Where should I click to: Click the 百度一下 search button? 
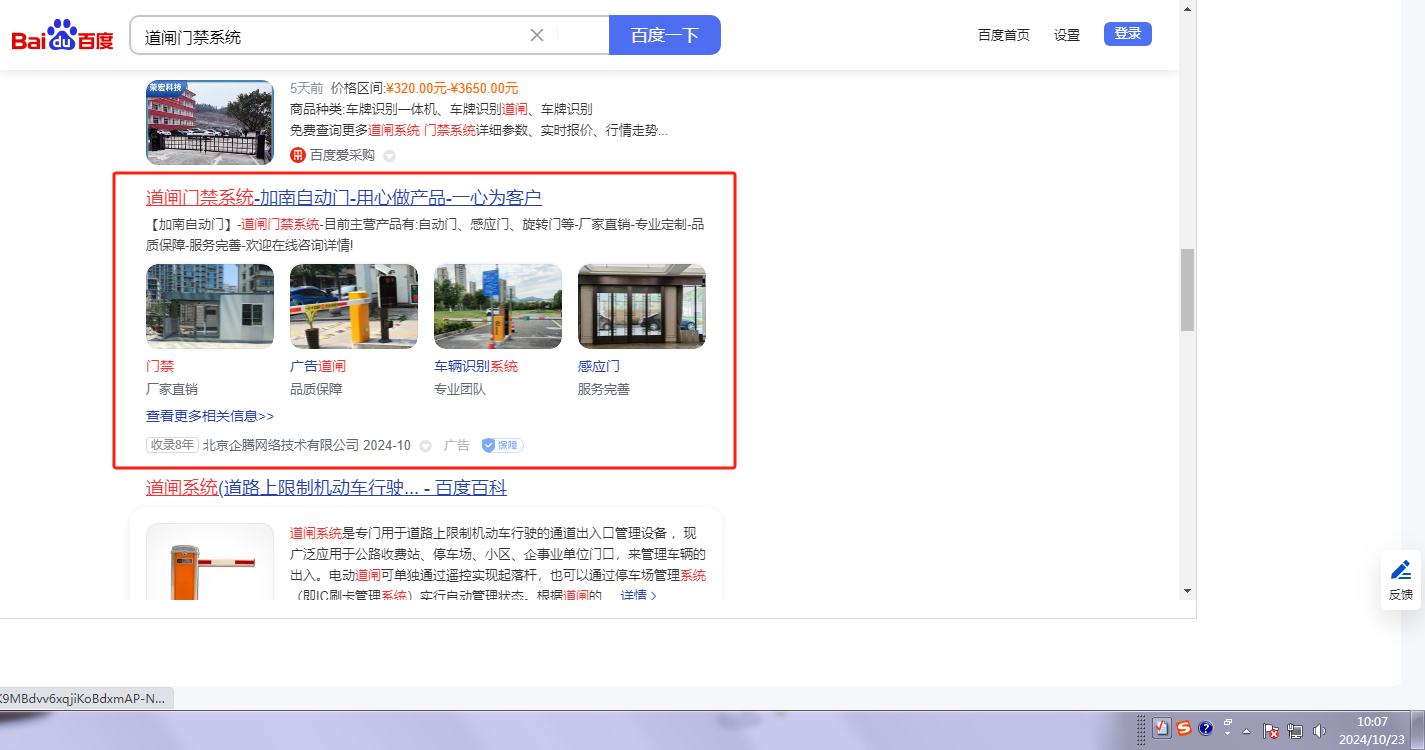tap(665, 35)
